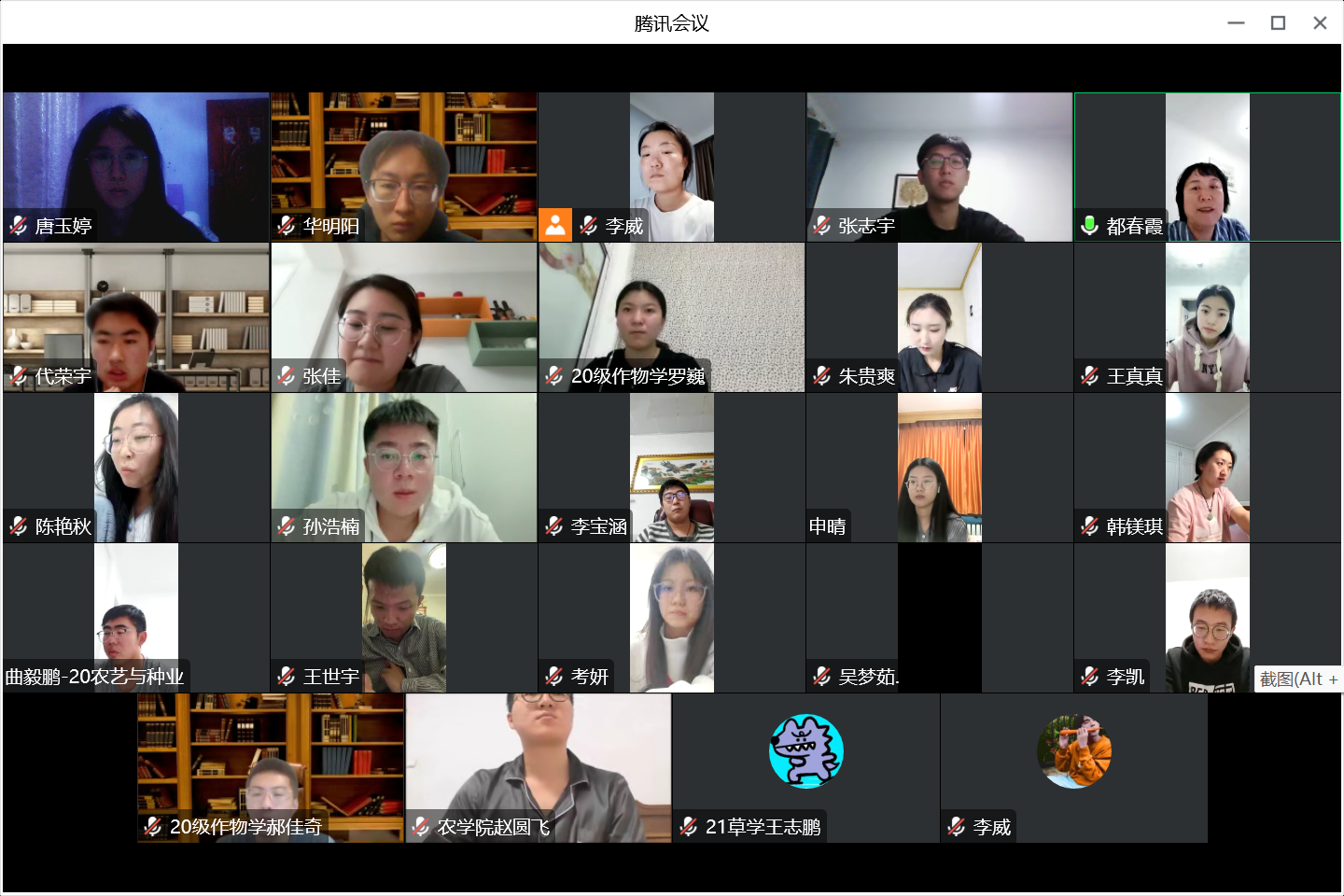Viewport: 1344px width, 896px height.
Task: Click the 腾讯会议 window title
Action: (672, 23)
